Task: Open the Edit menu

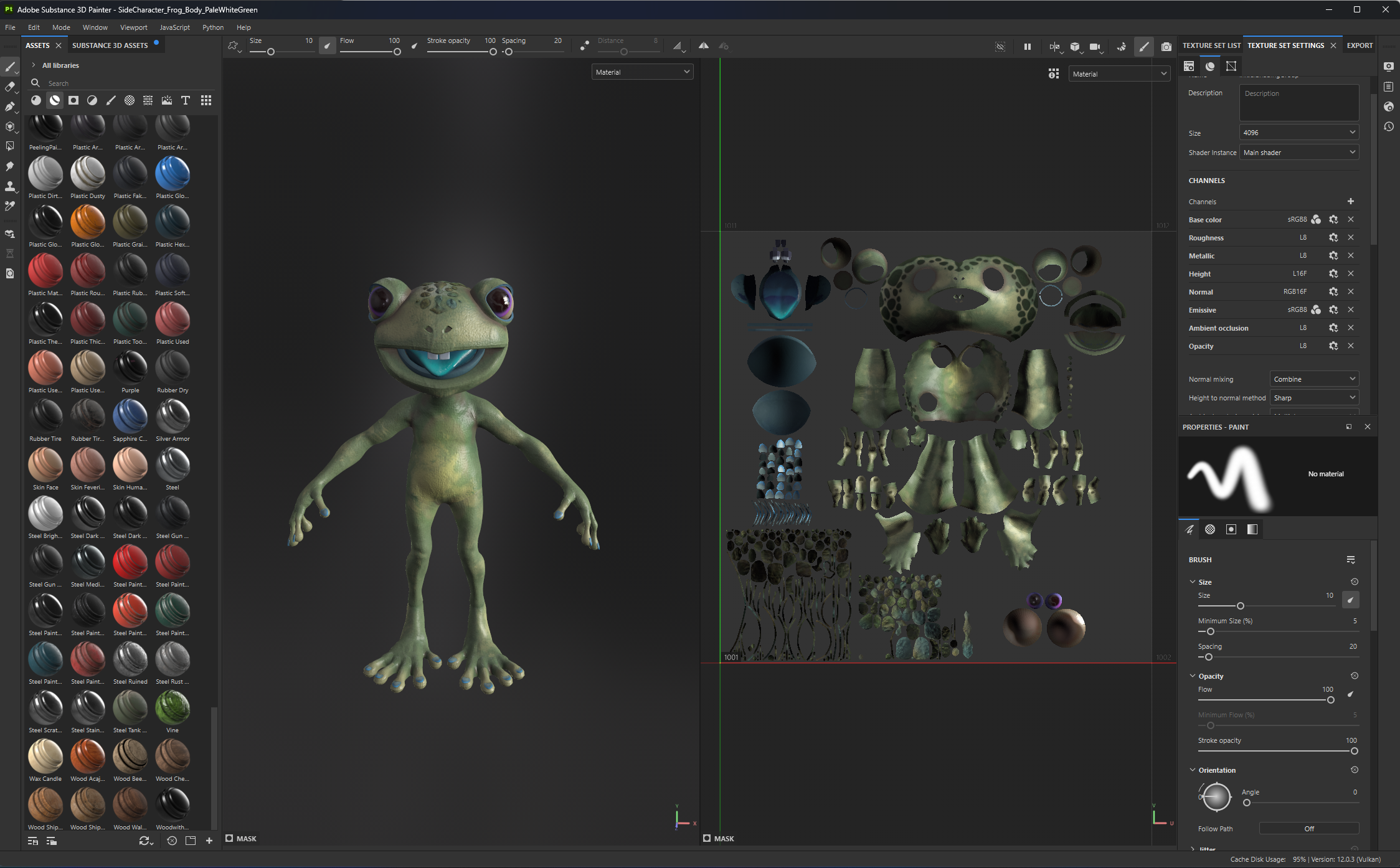Action: 34,27
